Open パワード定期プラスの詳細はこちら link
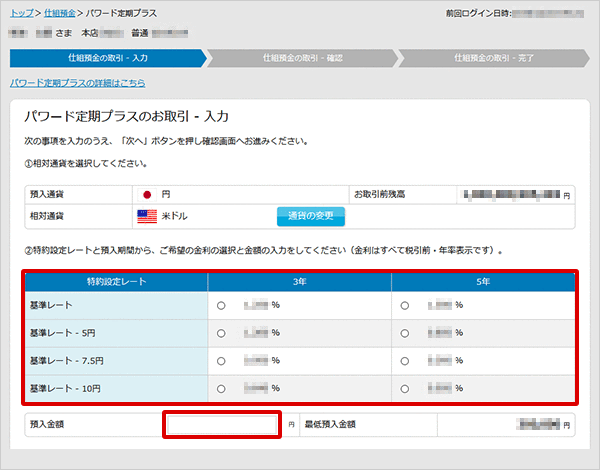The width and height of the screenshot is (600, 470). 77,83
